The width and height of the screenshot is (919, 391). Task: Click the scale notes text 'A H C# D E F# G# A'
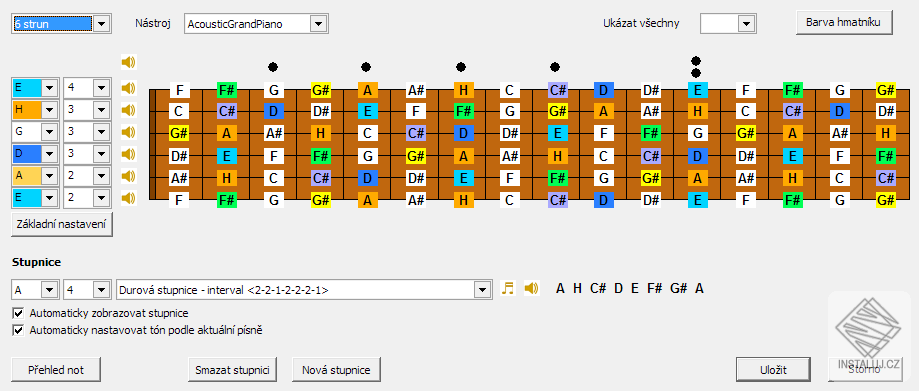pyautogui.click(x=630, y=288)
